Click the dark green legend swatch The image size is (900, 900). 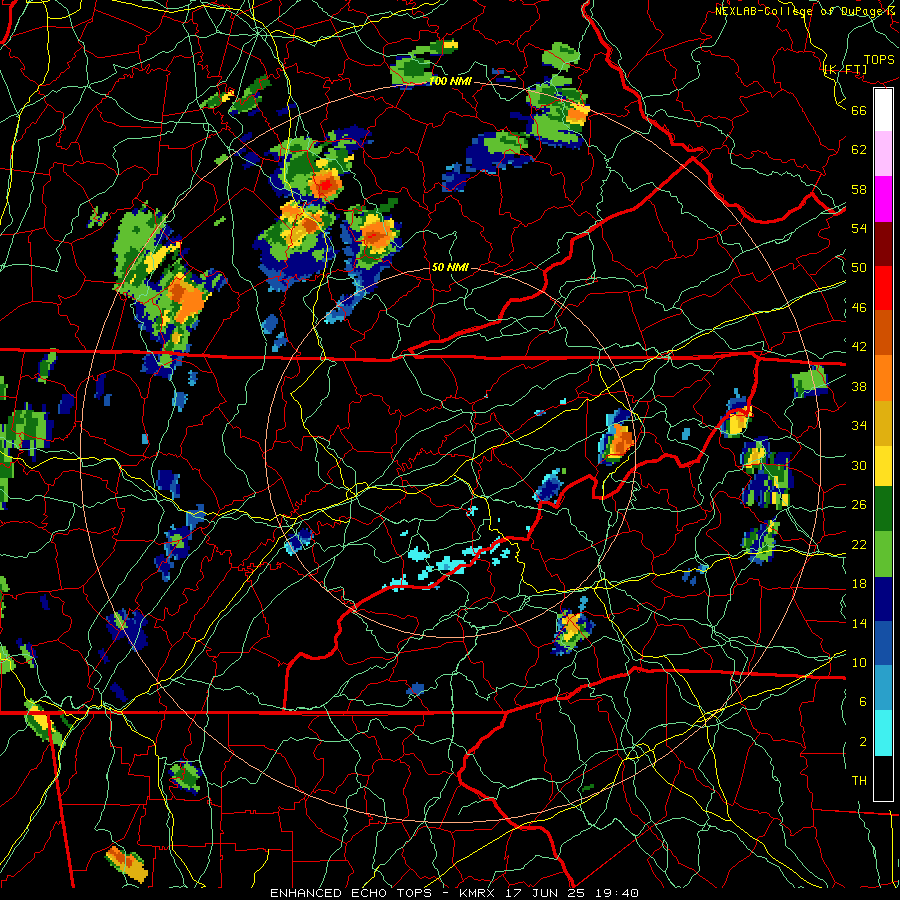(x=883, y=509)
